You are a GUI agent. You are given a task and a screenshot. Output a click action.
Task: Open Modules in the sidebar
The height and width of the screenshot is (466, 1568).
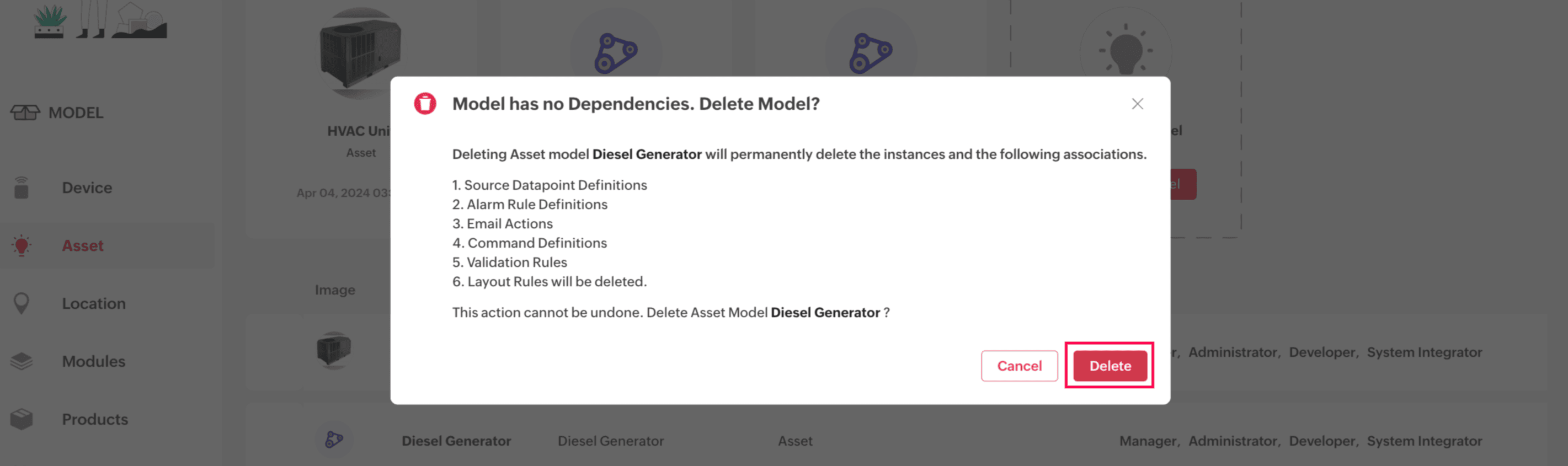click(94, 361)
